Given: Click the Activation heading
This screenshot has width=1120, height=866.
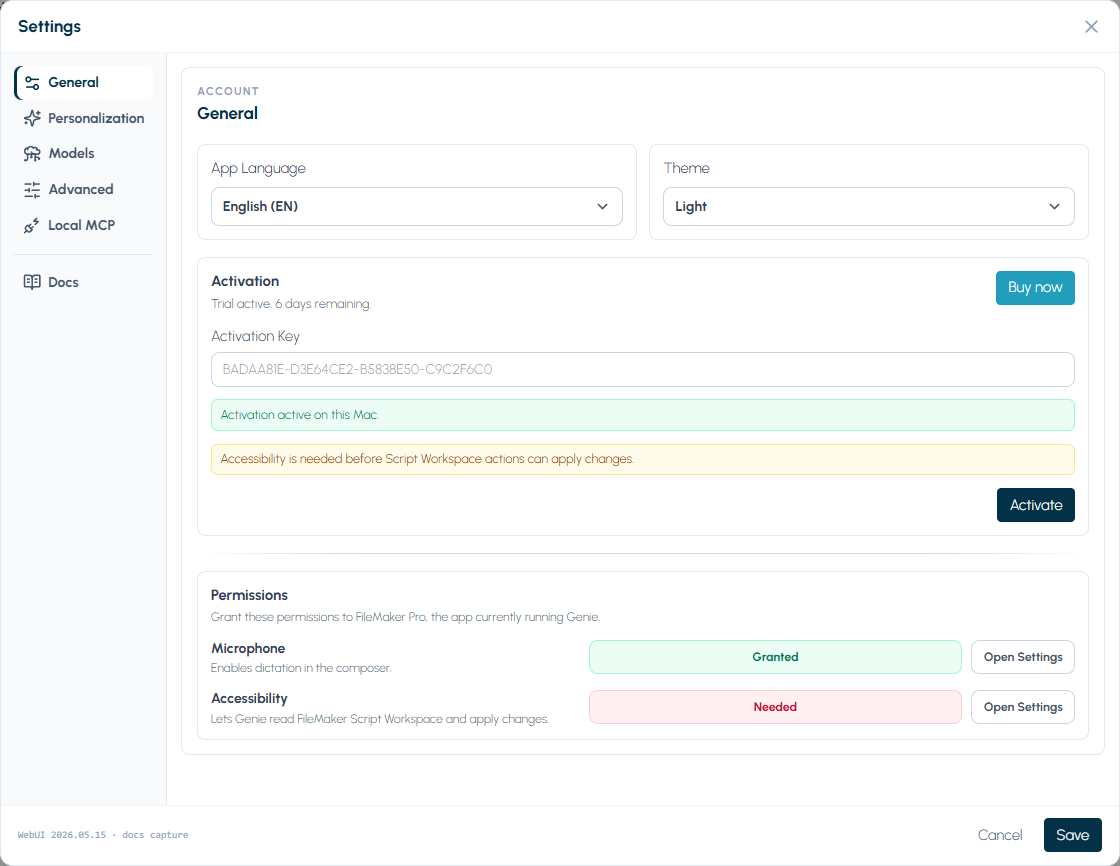Looking at the screenshot, I should pos(245,282).
